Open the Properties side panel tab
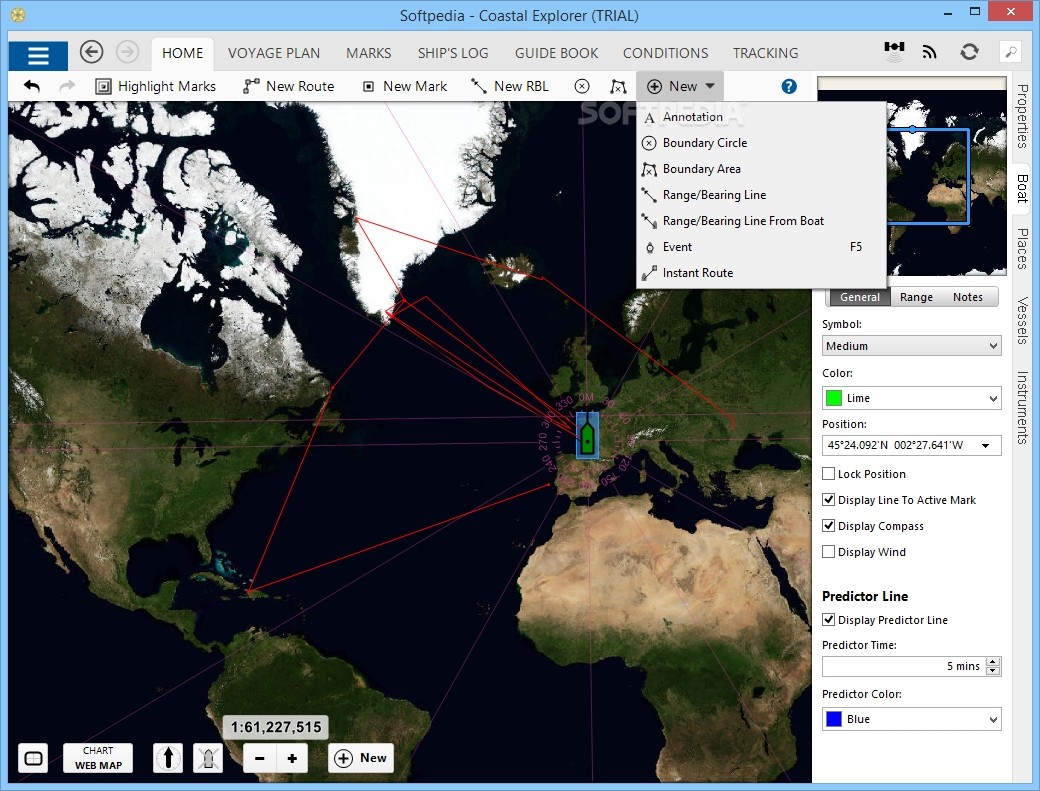 pos(1022,116)
